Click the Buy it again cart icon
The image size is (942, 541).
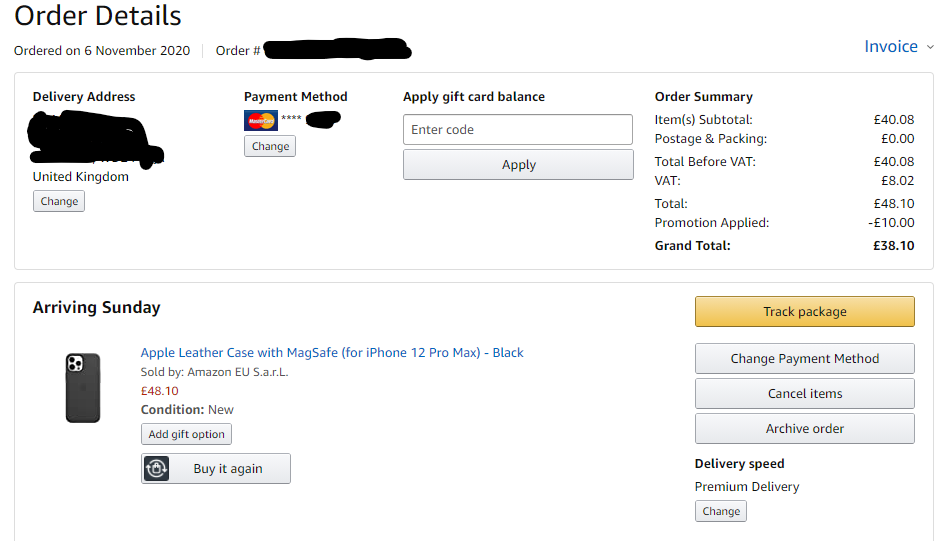(157, 469)
